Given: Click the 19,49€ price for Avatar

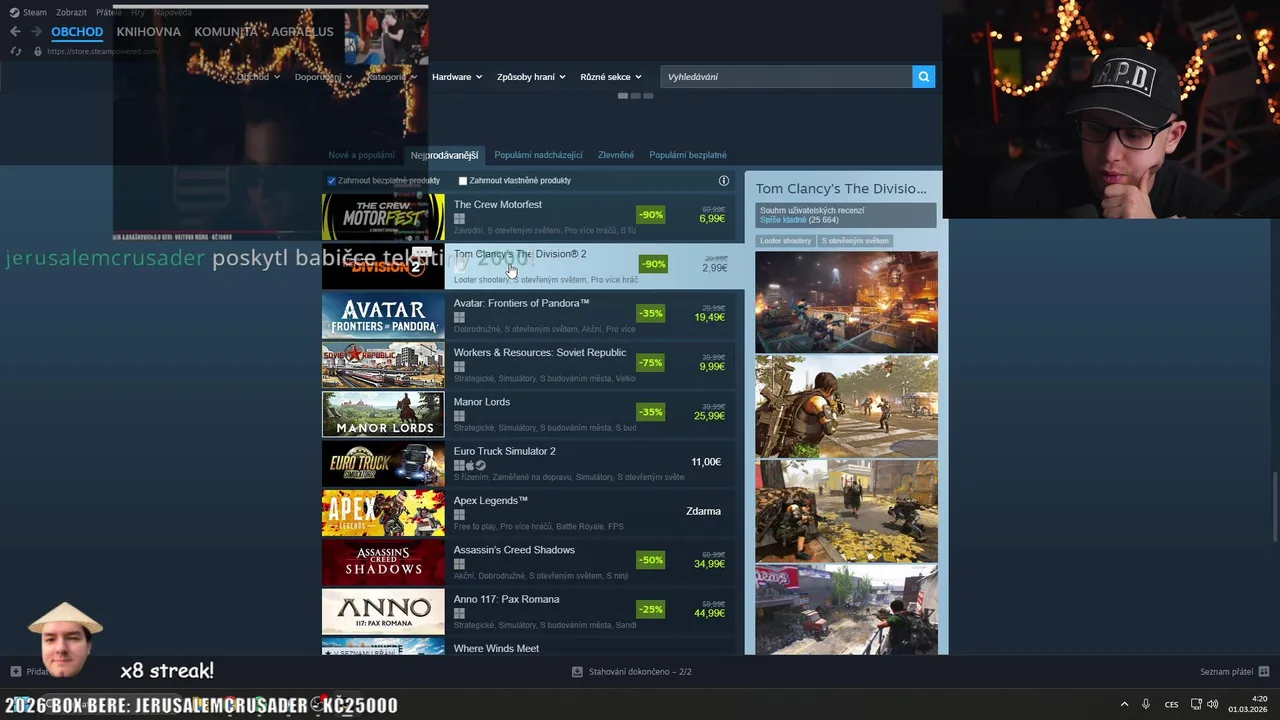Looking at the screenshot, I should click(x=710, y=318).
